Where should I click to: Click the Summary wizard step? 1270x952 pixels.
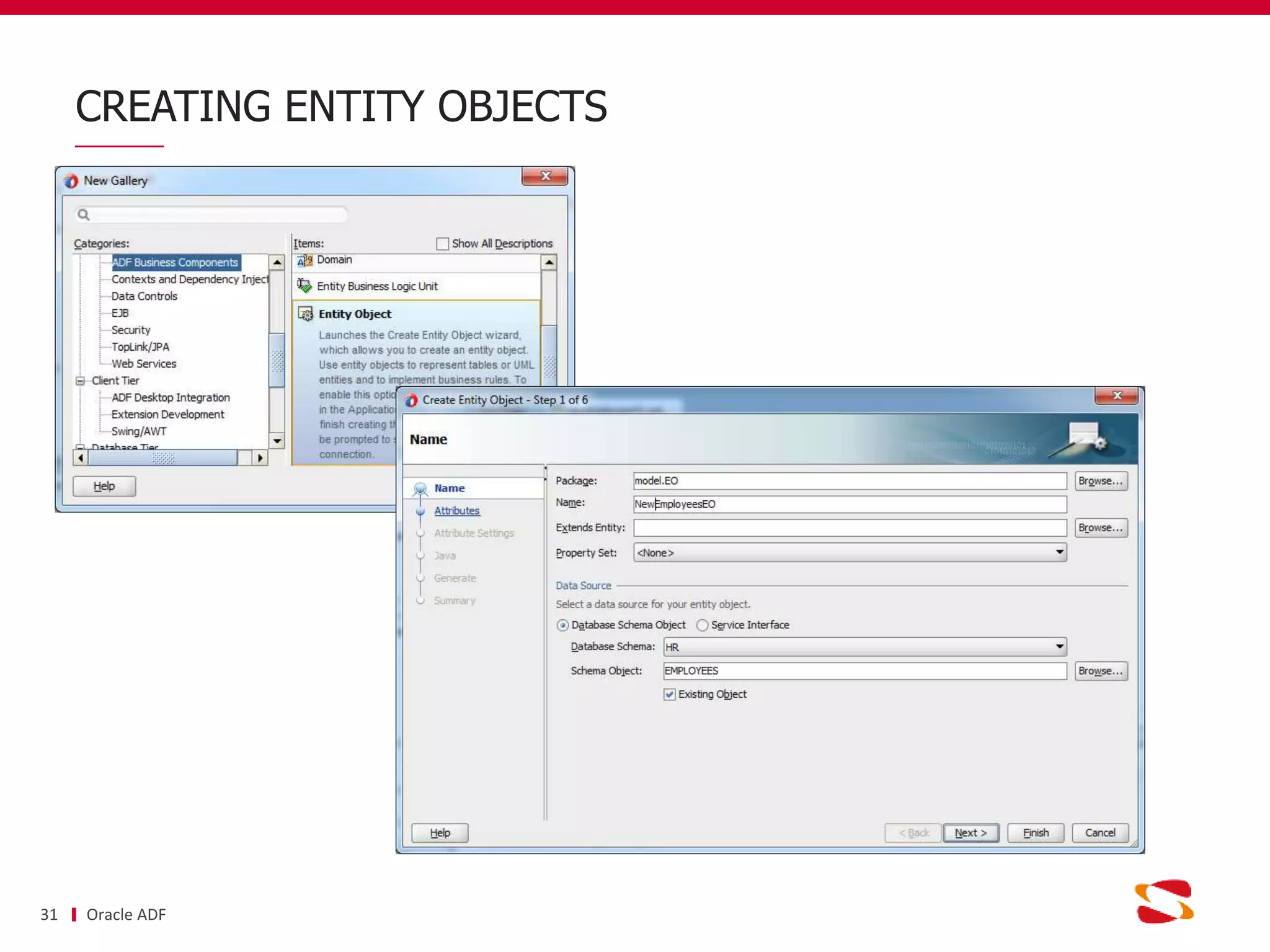pos(455,601)
